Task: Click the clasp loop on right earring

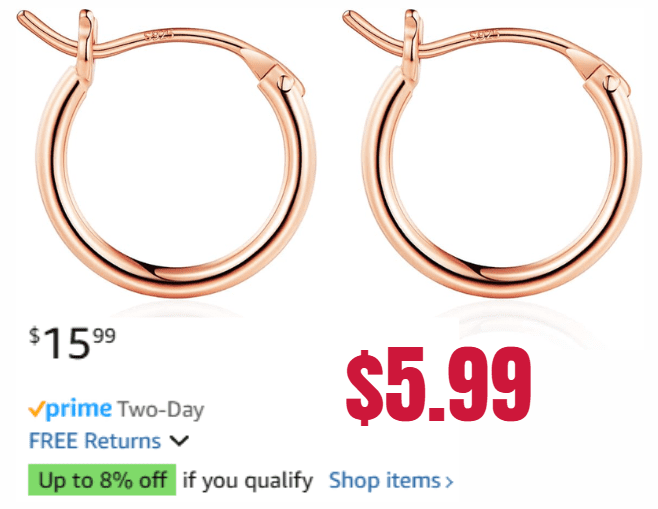Action: [411, 42]
